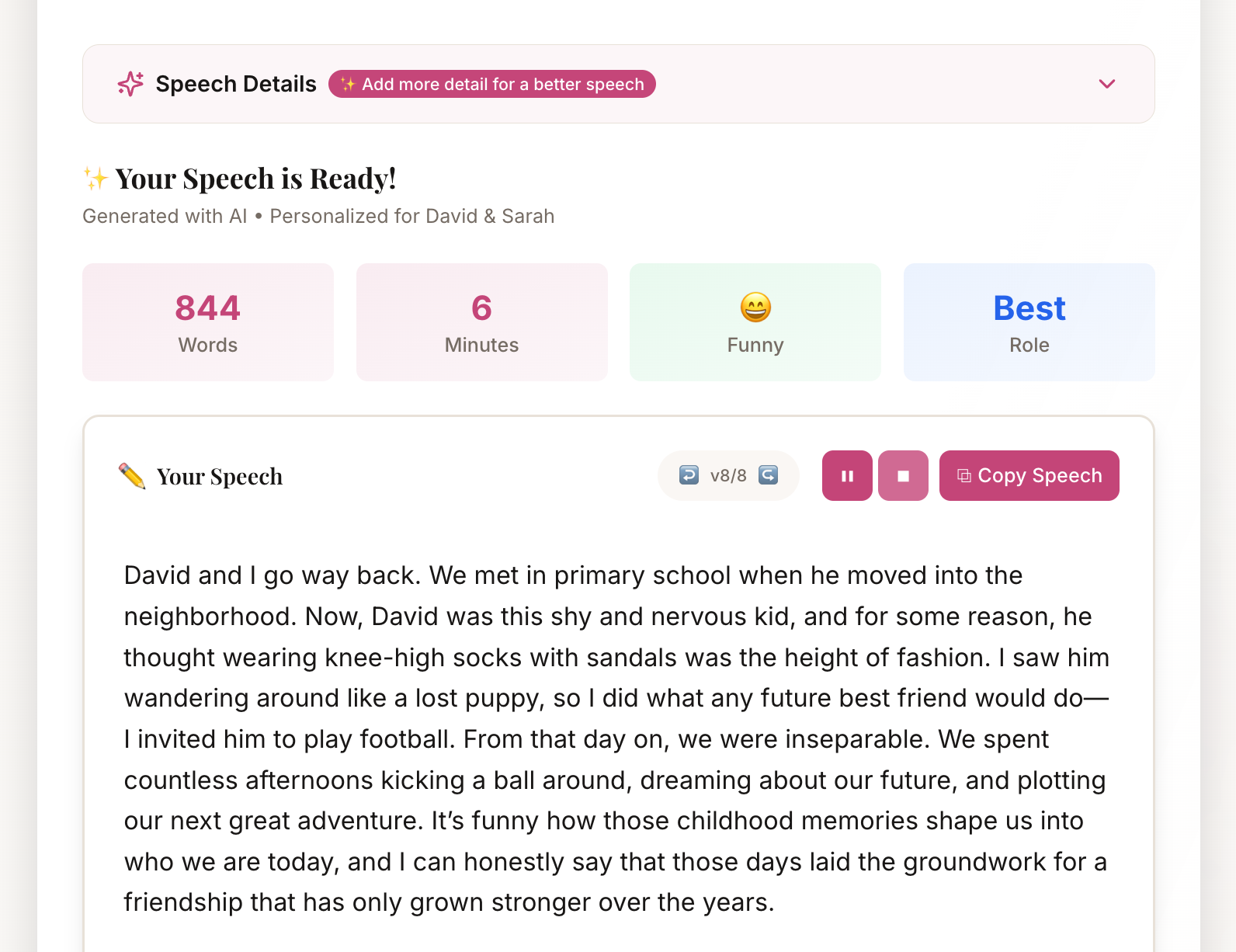The image size is (1236, 952).
Task: Open the v8/8 version selector
Action: 727,475
